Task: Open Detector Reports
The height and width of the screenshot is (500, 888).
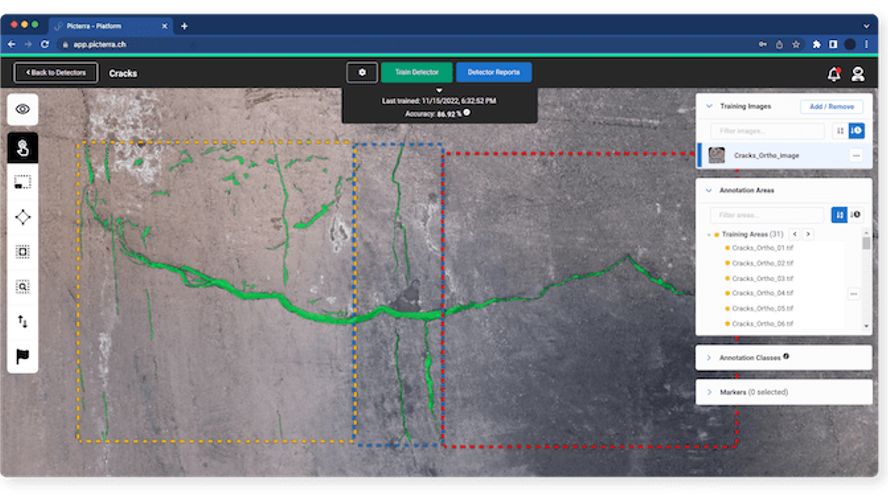Action: tap(494, 73)
